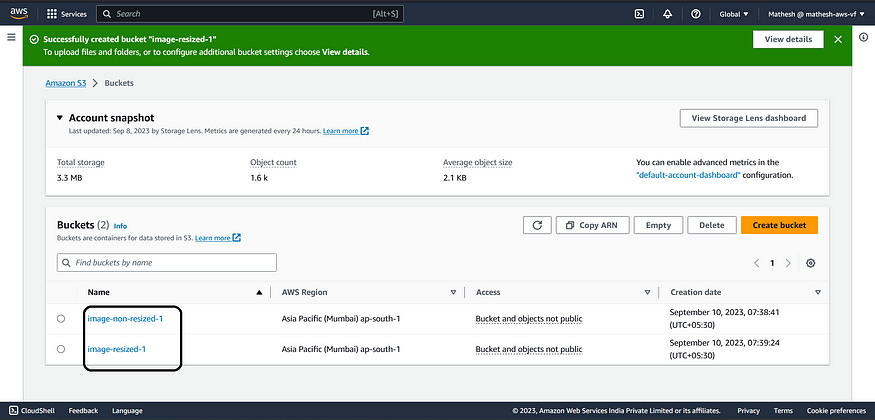Viewport: 875px width, 420px height.
Task: Click access status for image-resized-1
Action: (x=528, y=349)
